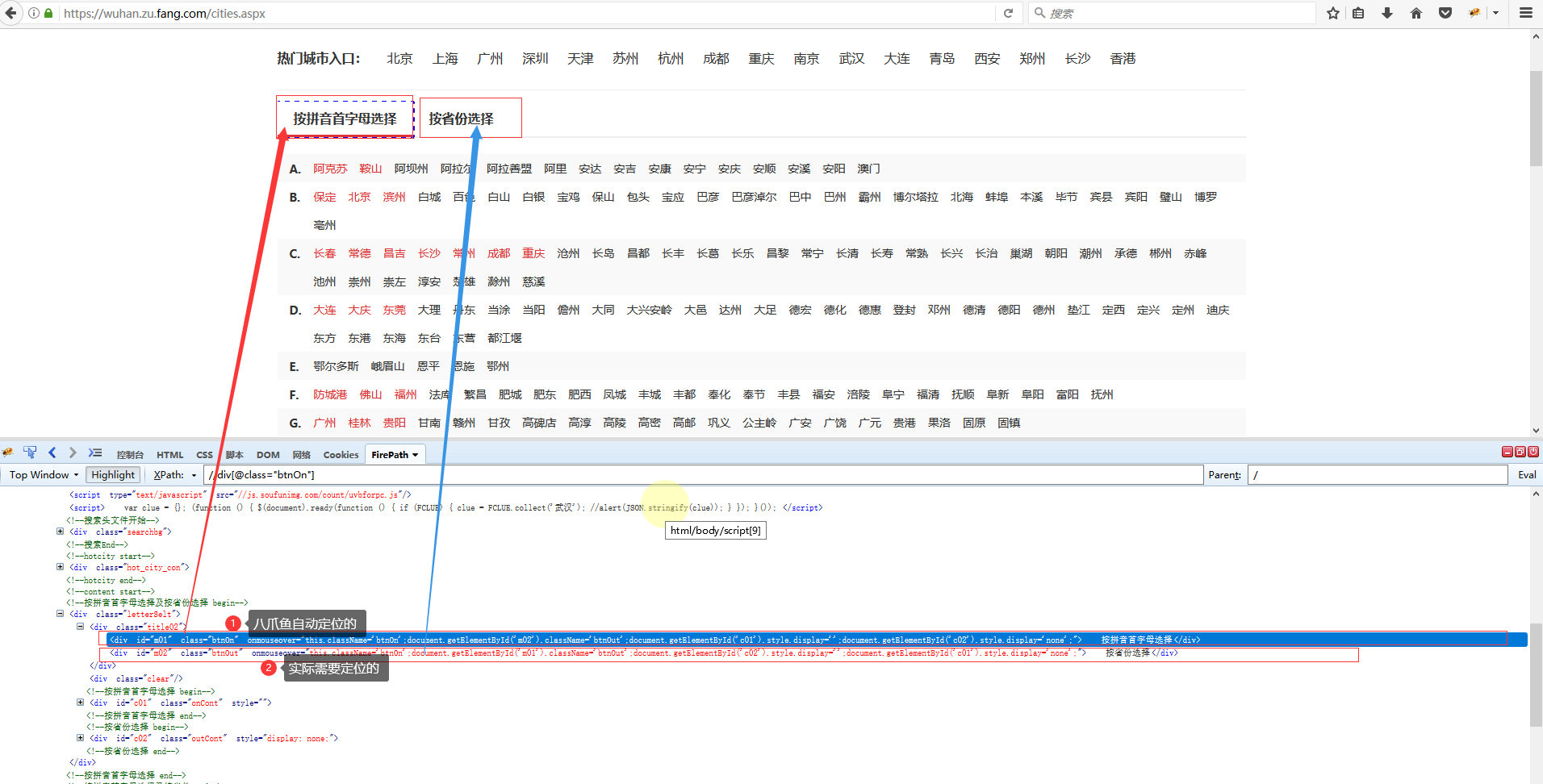Open the browser hamburger menu
Screen dimensions: 1543x784
coord(1526,13)
